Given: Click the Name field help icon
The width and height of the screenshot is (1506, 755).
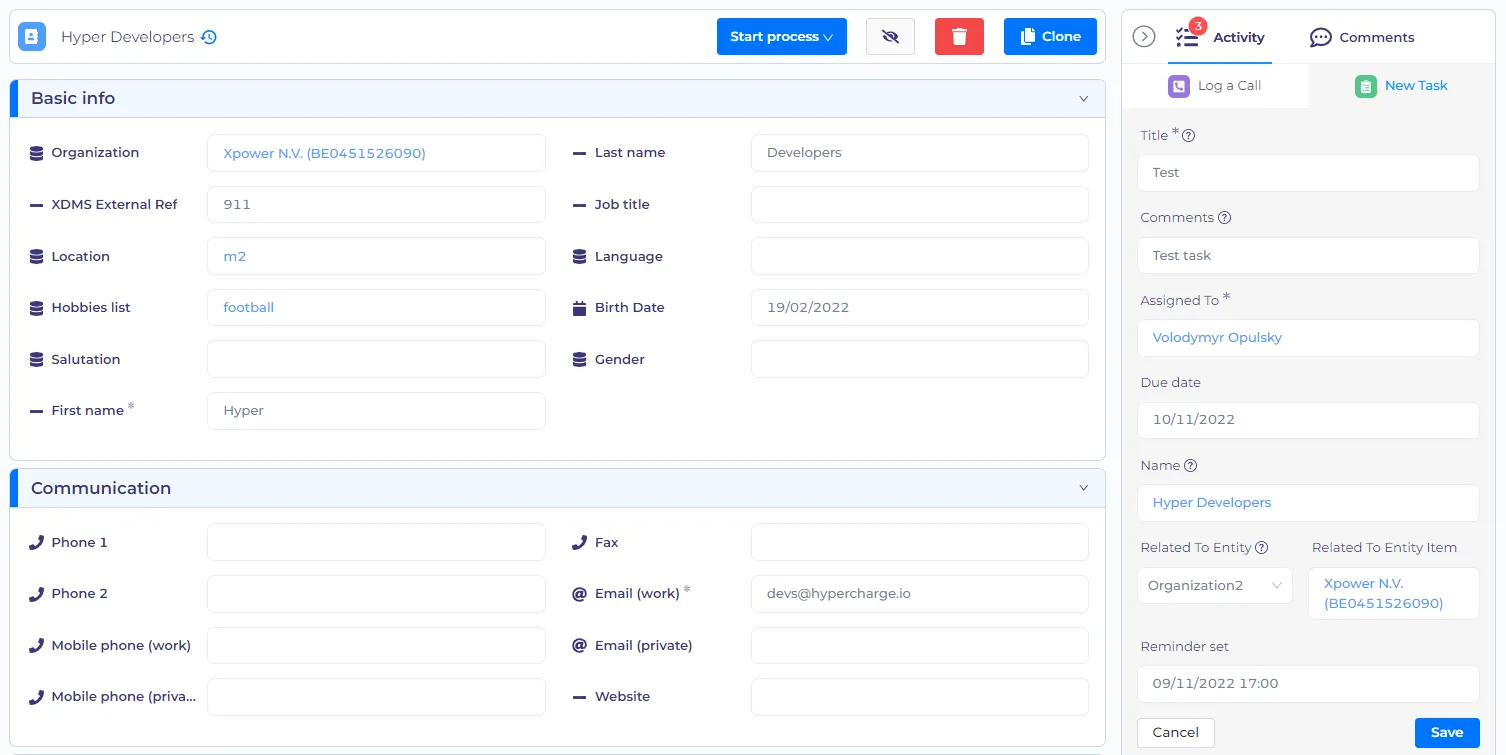Looking at the screenshot, I should tap(1190, 466).
